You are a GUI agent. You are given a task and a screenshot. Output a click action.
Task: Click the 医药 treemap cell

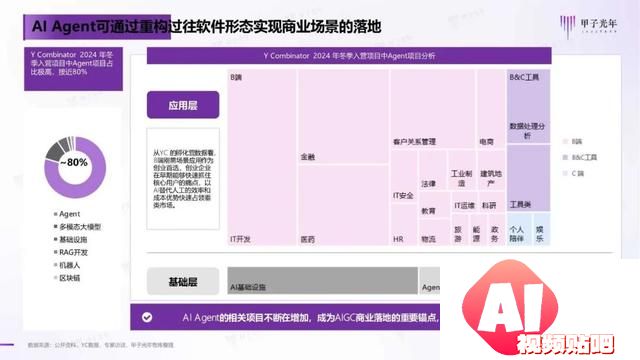343,205
